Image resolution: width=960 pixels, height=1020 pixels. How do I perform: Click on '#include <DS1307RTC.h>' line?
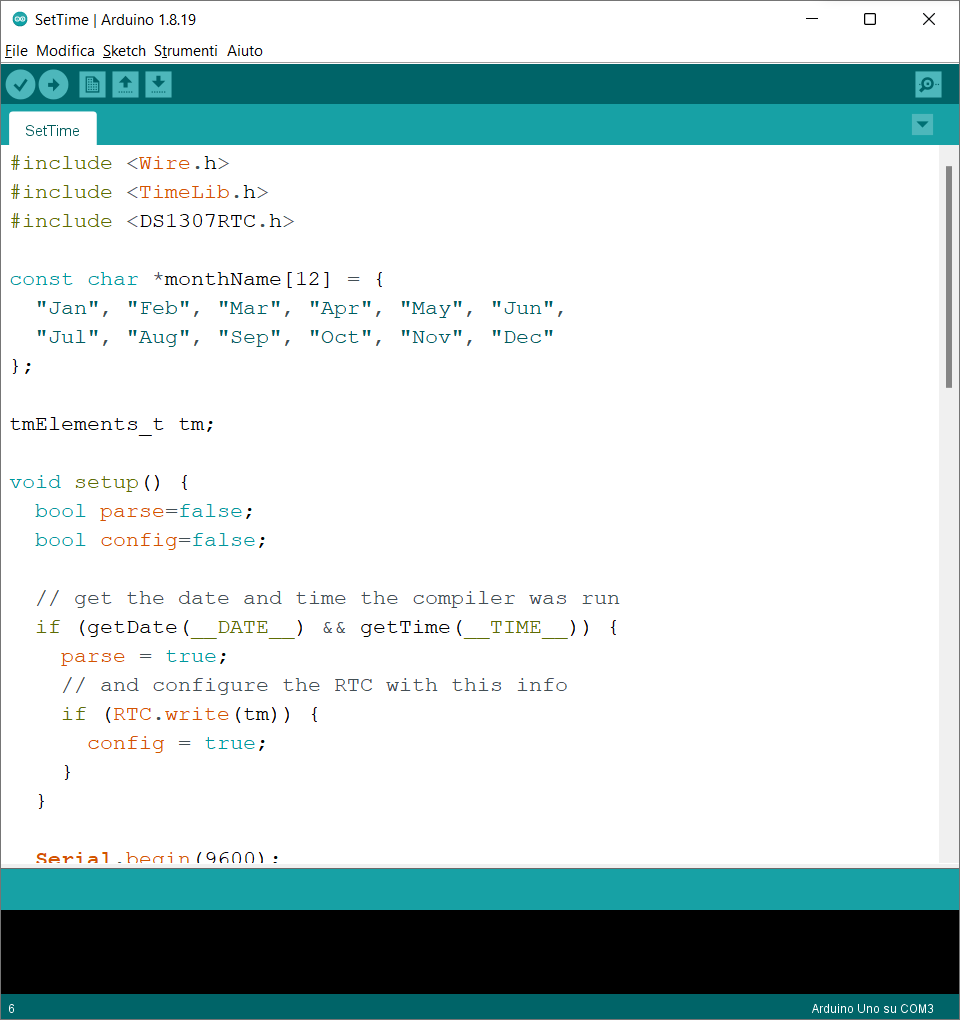tap(152, 221)
